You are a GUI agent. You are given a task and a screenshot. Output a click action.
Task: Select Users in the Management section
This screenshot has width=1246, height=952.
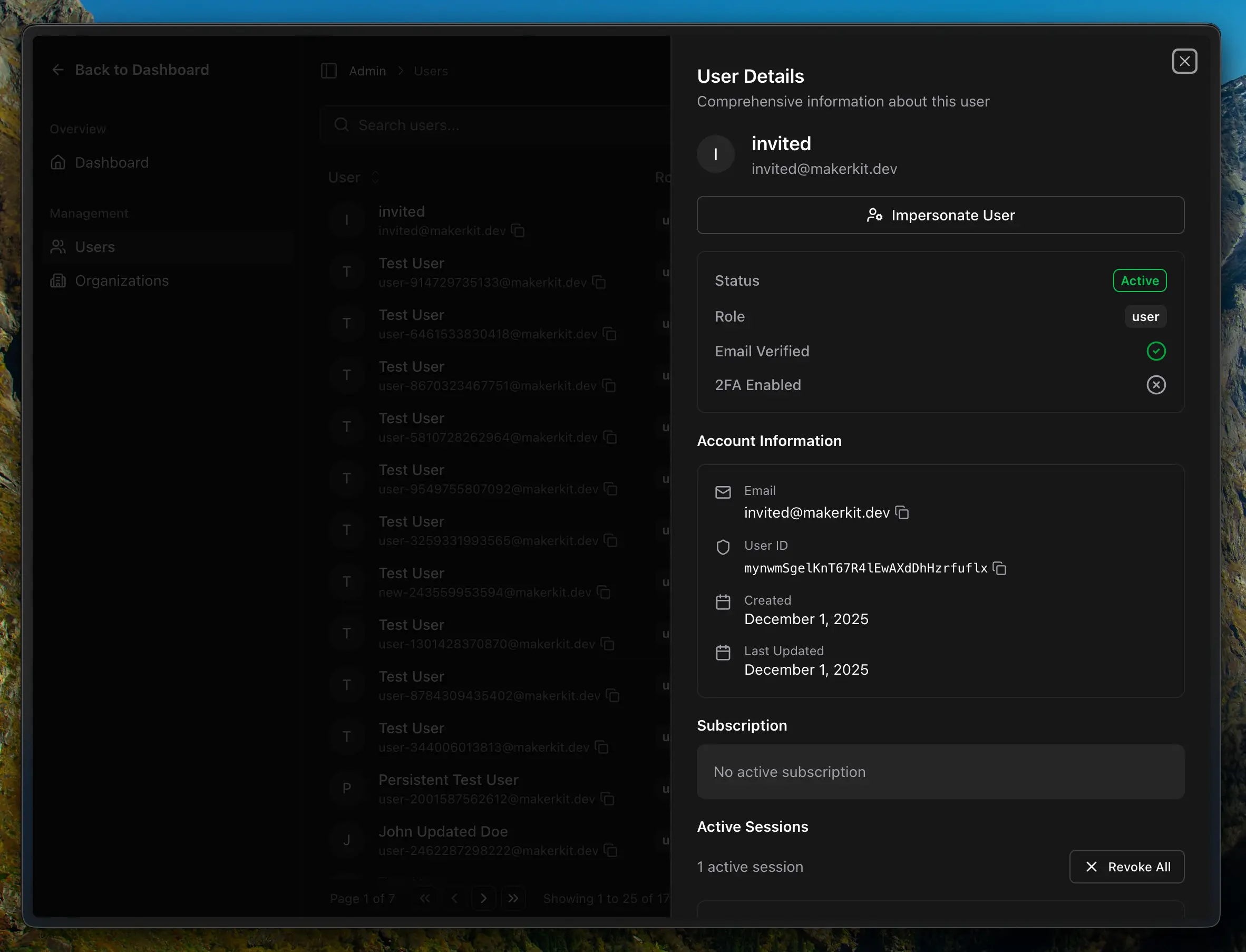(95, 247)
